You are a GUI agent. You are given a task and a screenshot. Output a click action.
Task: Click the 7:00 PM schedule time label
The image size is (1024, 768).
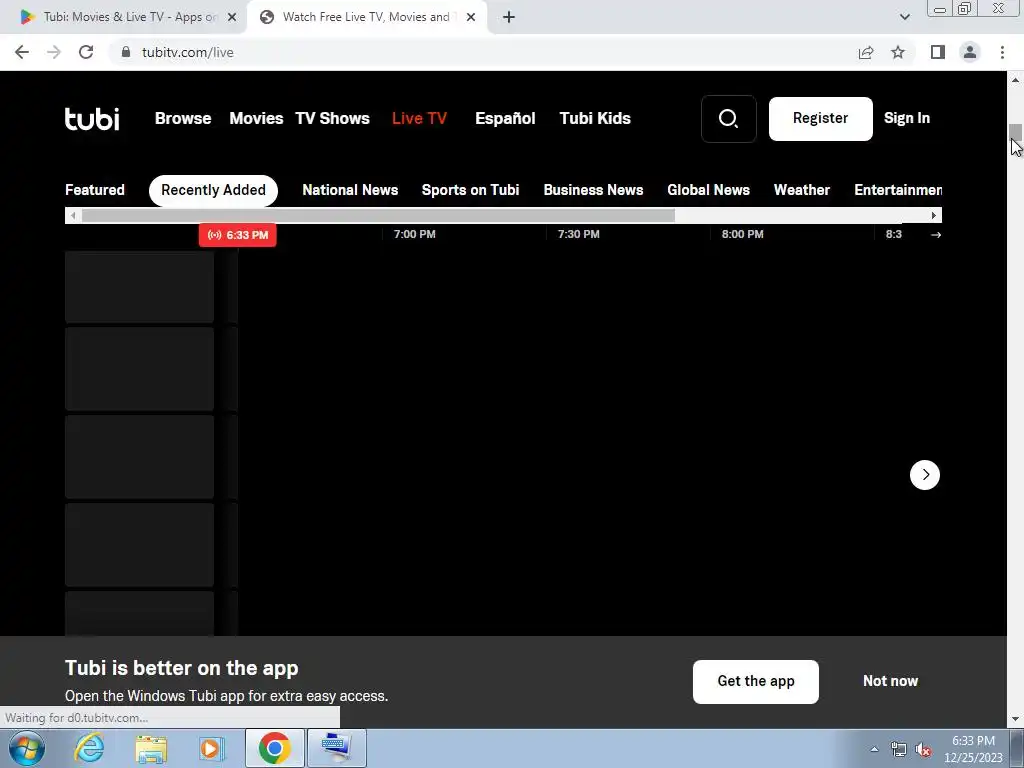[x=415, y=234]
